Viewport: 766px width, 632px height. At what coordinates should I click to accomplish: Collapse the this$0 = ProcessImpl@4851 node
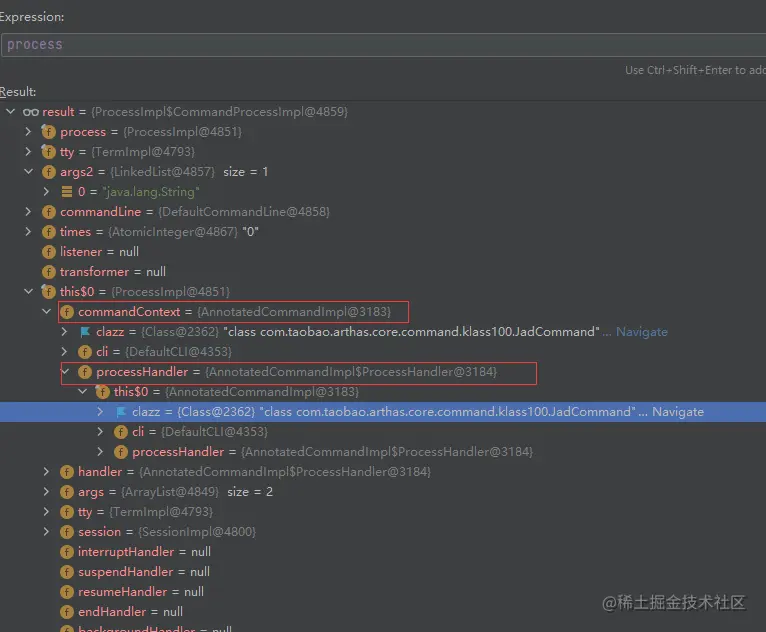click(28, 292)
